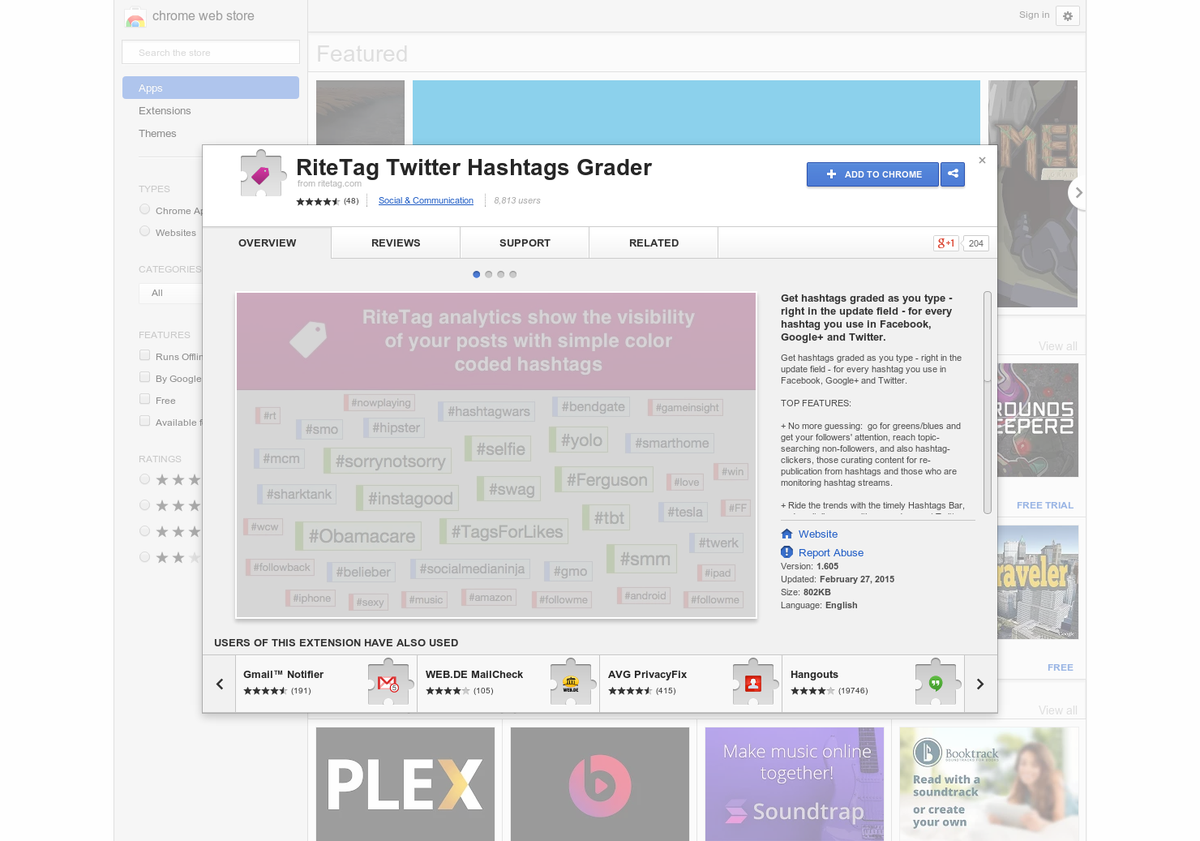This screenshot has width=1200, height=841.
Task: Select Apps in the store sidebar
Action: pyautogui.click(x=211, y=88)
